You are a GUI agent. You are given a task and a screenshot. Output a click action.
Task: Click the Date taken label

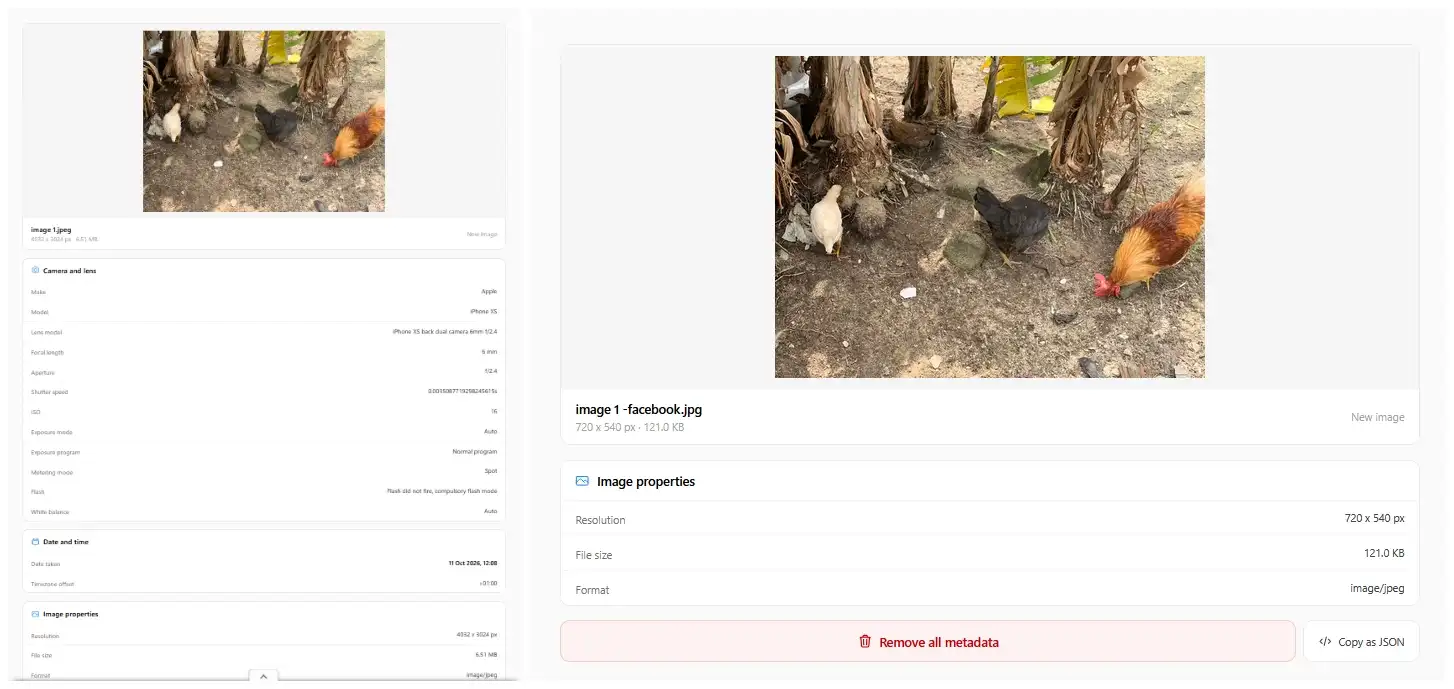tap(45, 564)
